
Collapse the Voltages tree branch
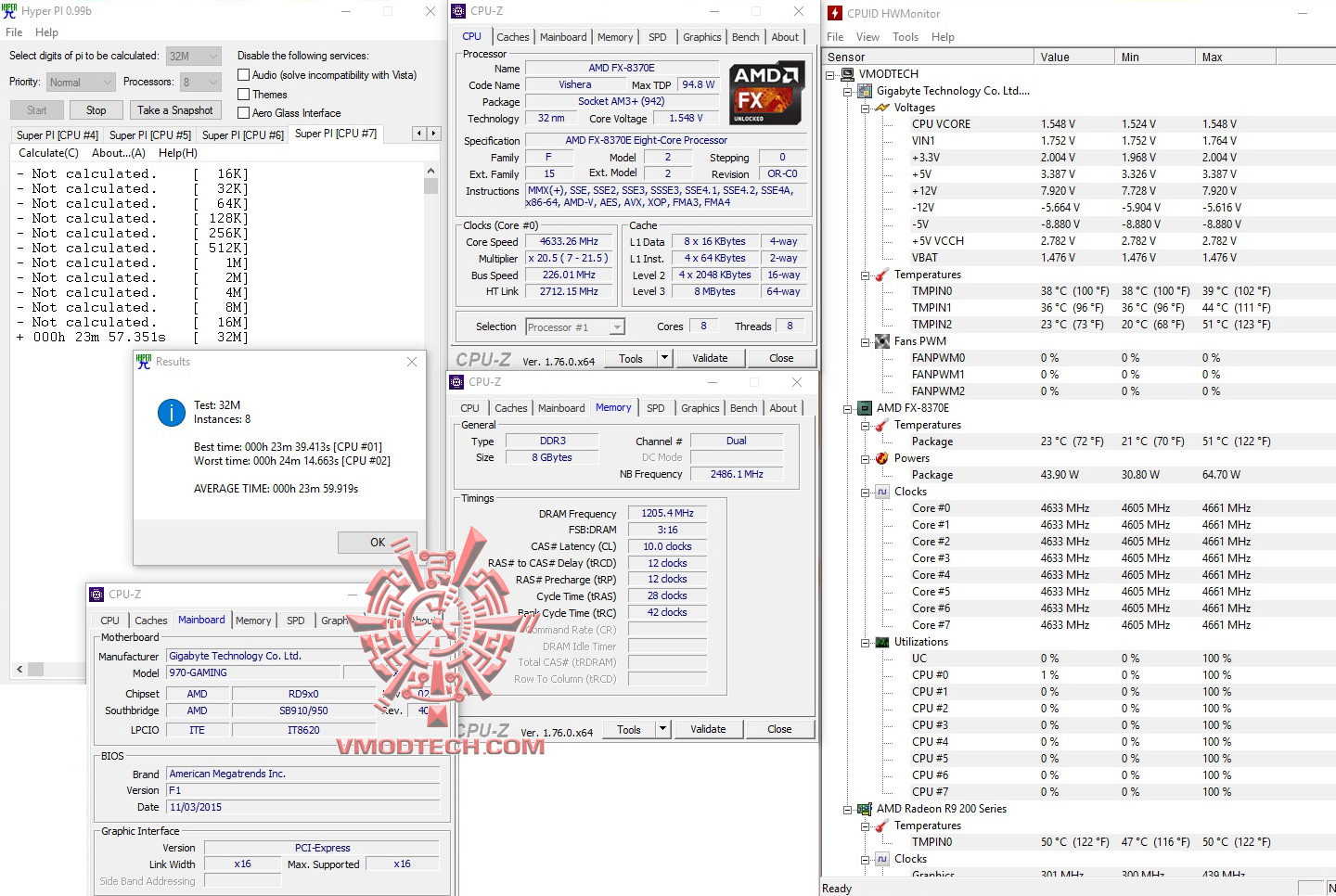click(x=865, y=108)
